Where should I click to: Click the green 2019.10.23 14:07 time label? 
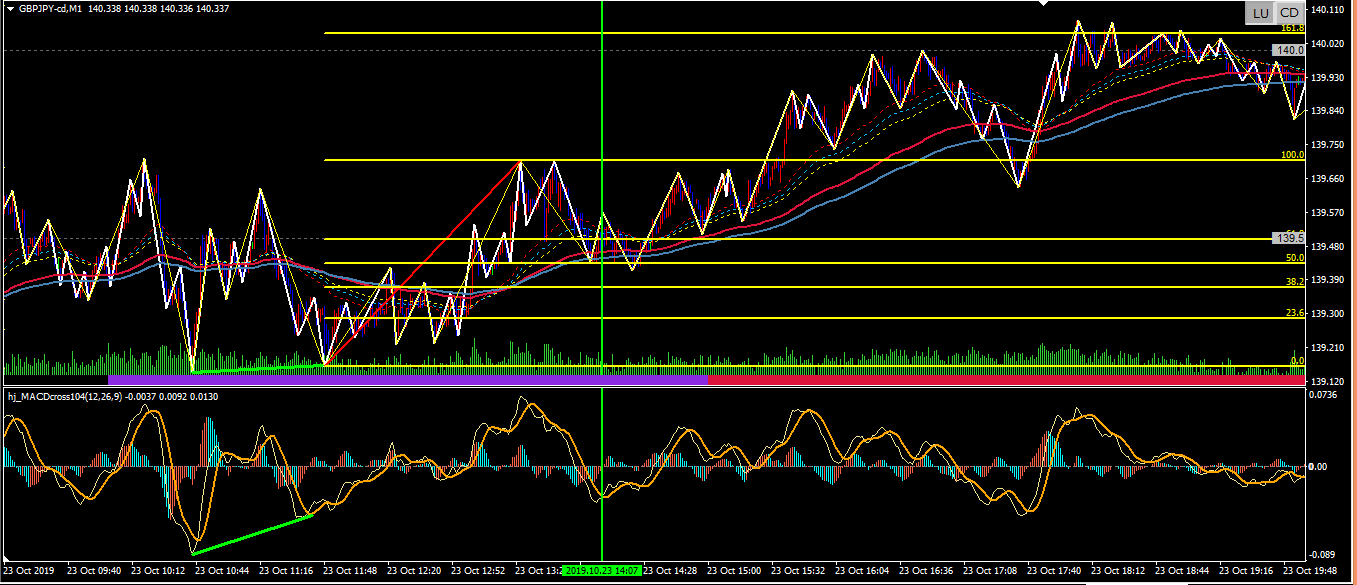pos(602,571)
